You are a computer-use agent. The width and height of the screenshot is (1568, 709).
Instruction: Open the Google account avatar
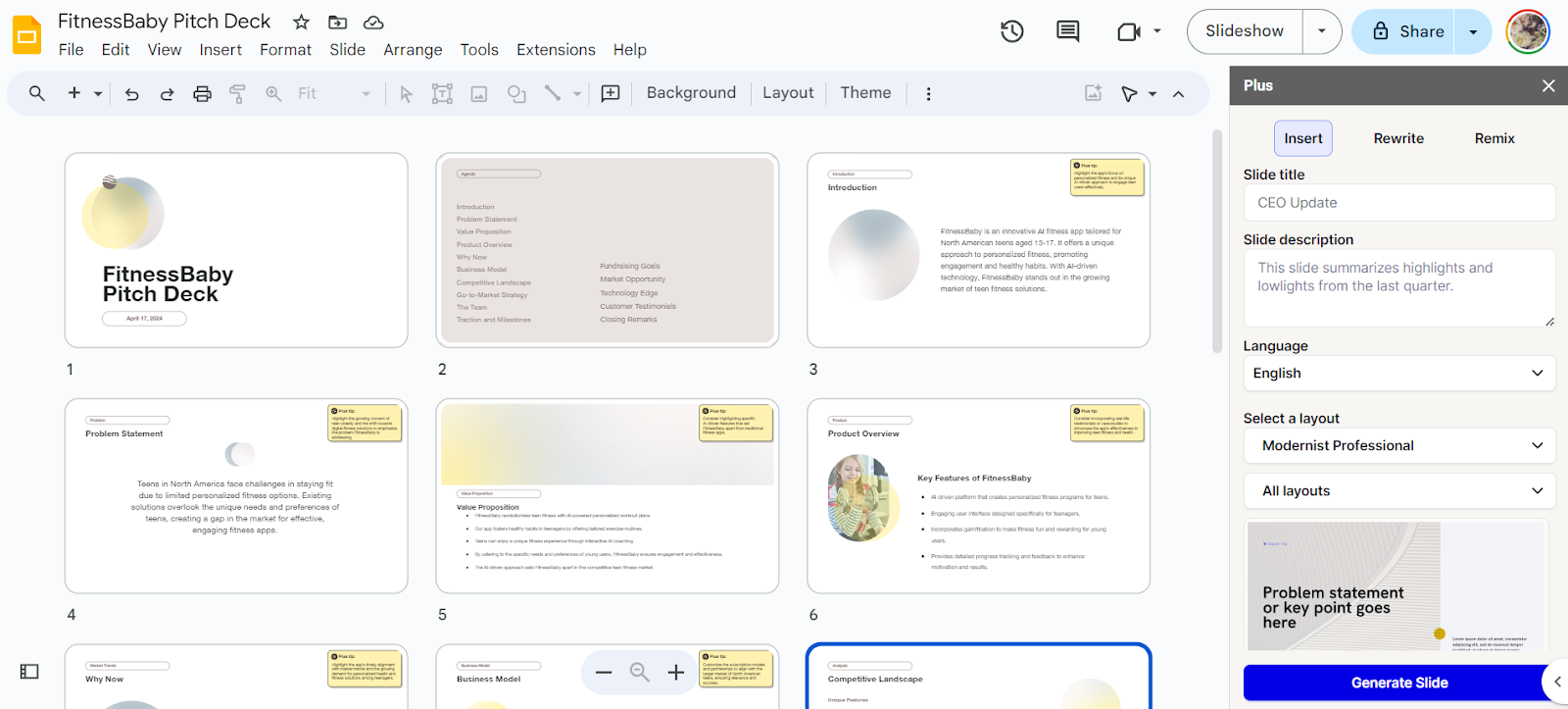[x=1528, y=31]
